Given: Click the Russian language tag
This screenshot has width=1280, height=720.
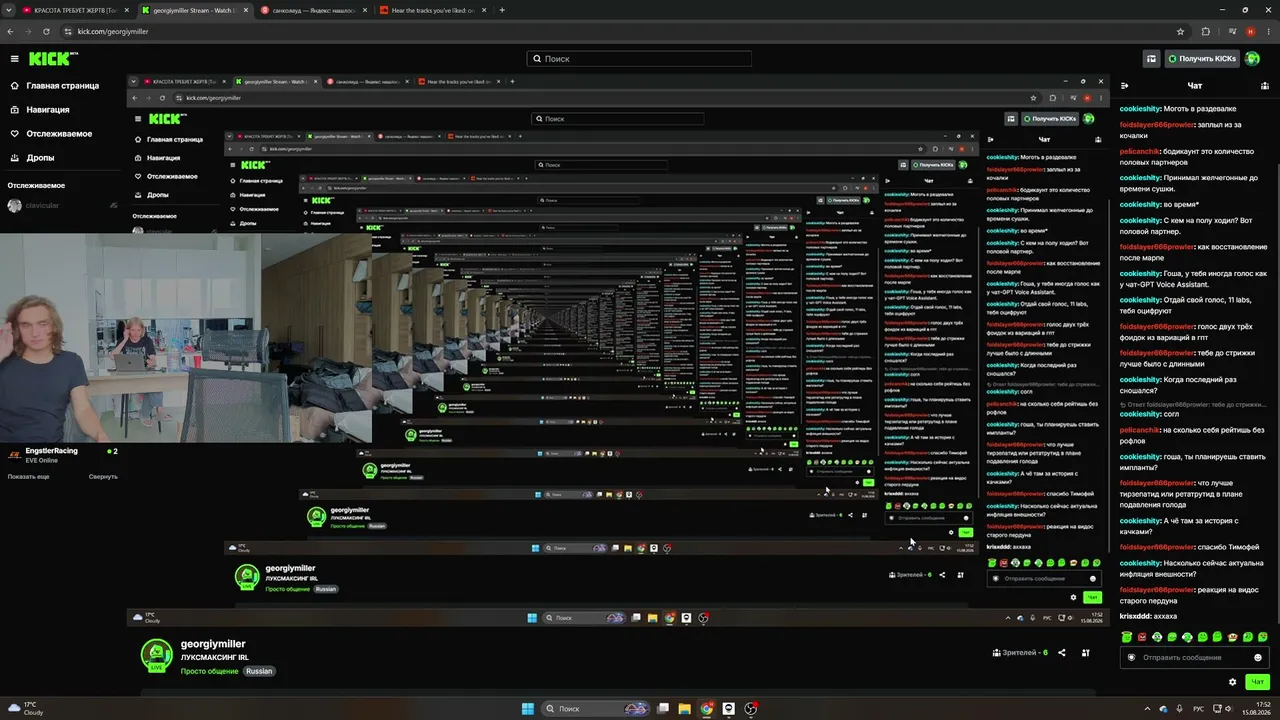Looking at the screenshot, I should 259,671.
